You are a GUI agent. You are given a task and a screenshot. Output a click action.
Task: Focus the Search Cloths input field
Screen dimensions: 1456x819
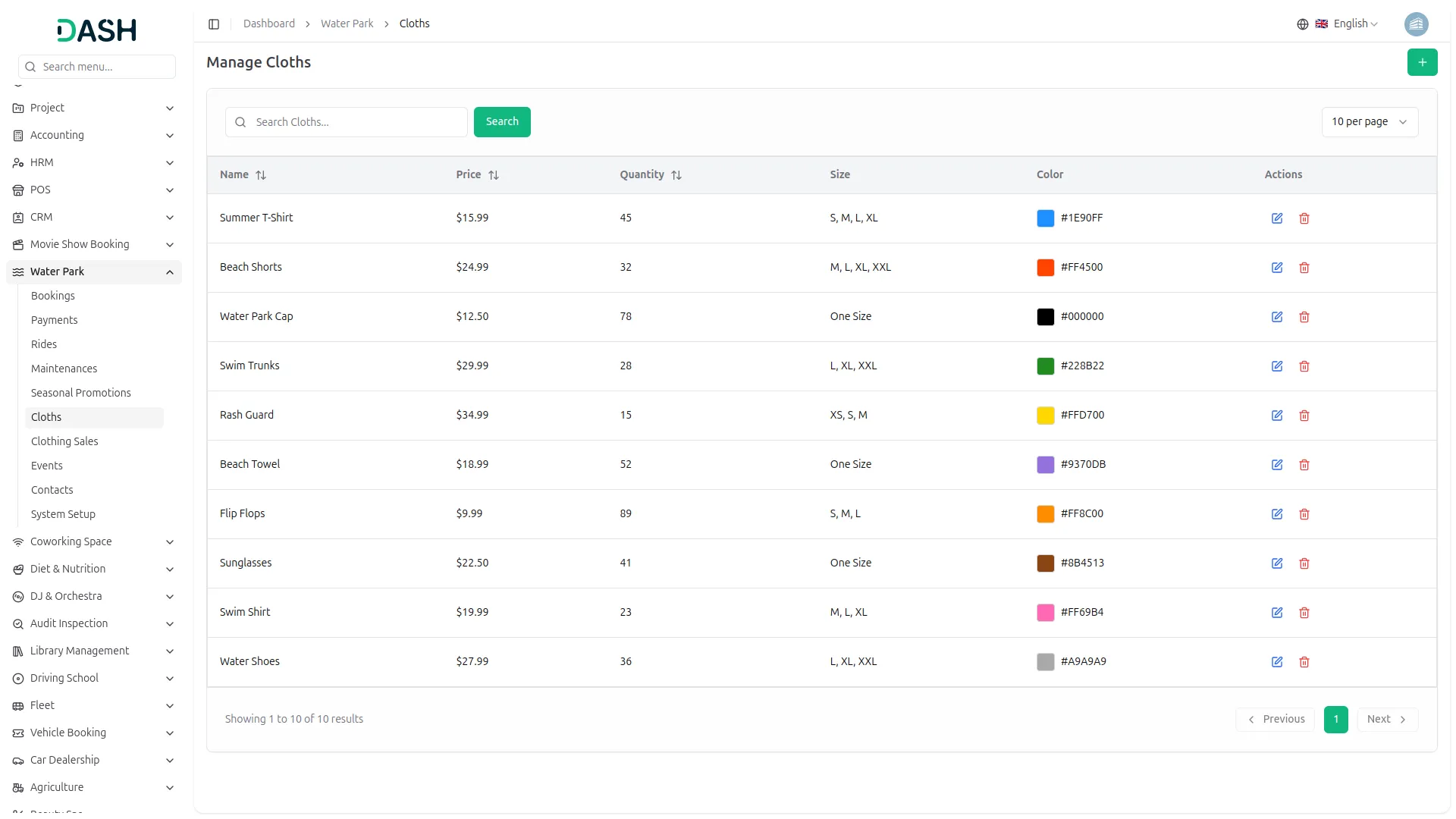[x=356, y=122]
